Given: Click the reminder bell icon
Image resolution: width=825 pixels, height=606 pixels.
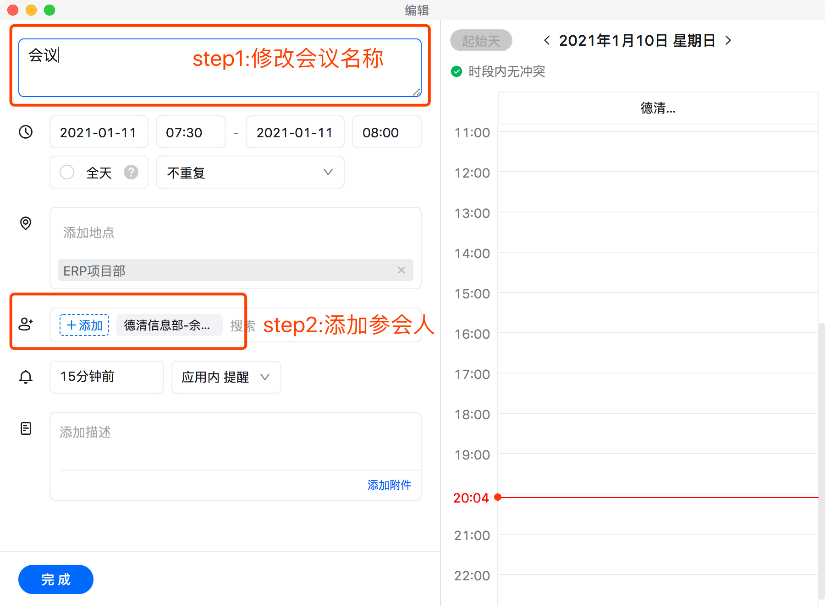Looking at the screenshot, I should (x=26, y=377).
